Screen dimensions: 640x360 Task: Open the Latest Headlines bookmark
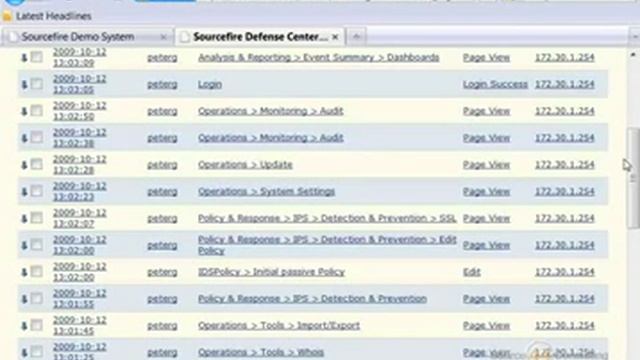[x=53, y=16]
